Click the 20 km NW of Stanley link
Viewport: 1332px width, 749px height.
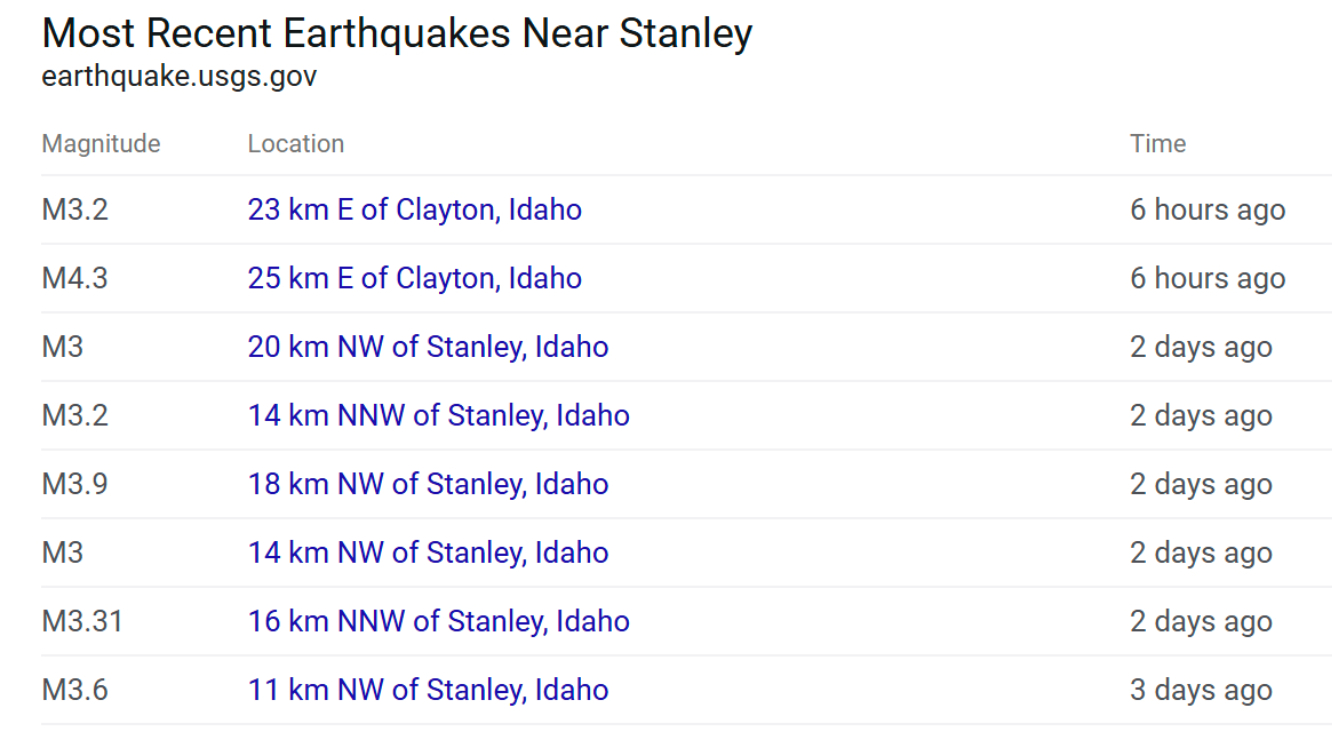pos(428,347)
